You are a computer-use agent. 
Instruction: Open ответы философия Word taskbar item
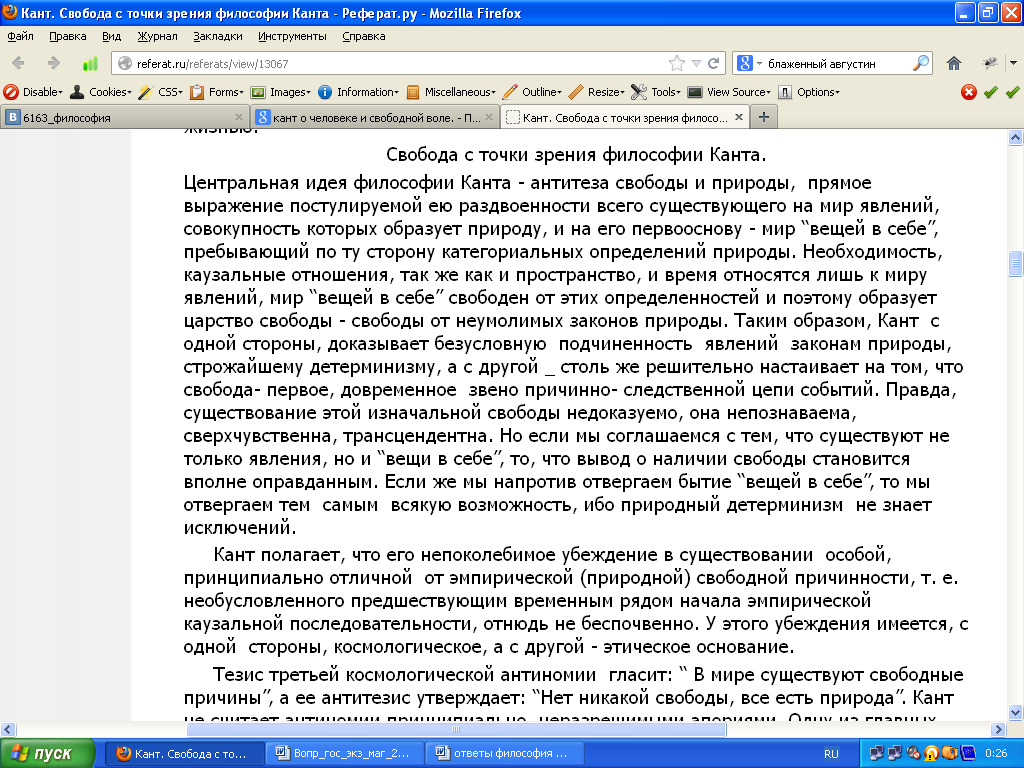504,753
